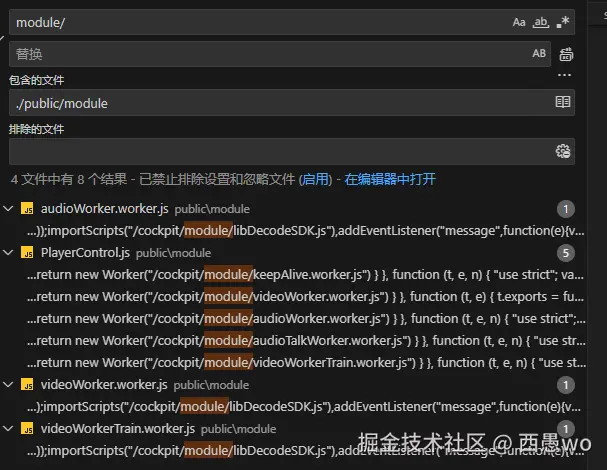The height and width of the screenshot is (470, 607).
Task: Select videoWorkerTrain.worker.js file row
Action: coord(293,429)
